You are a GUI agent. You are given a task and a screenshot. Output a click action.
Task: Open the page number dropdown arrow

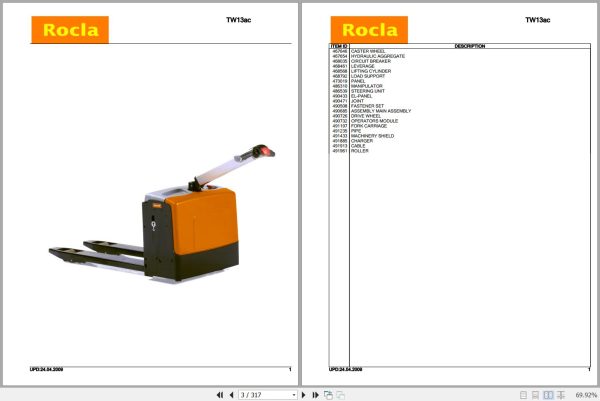pyautogui.click(x=294, y=395)
